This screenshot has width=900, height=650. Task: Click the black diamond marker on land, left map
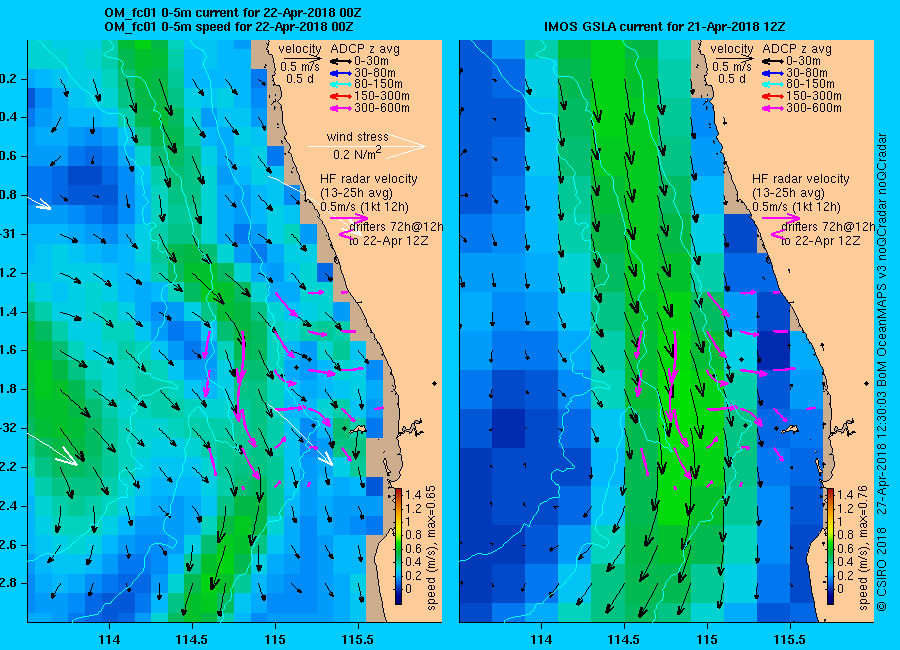[435, 383]
